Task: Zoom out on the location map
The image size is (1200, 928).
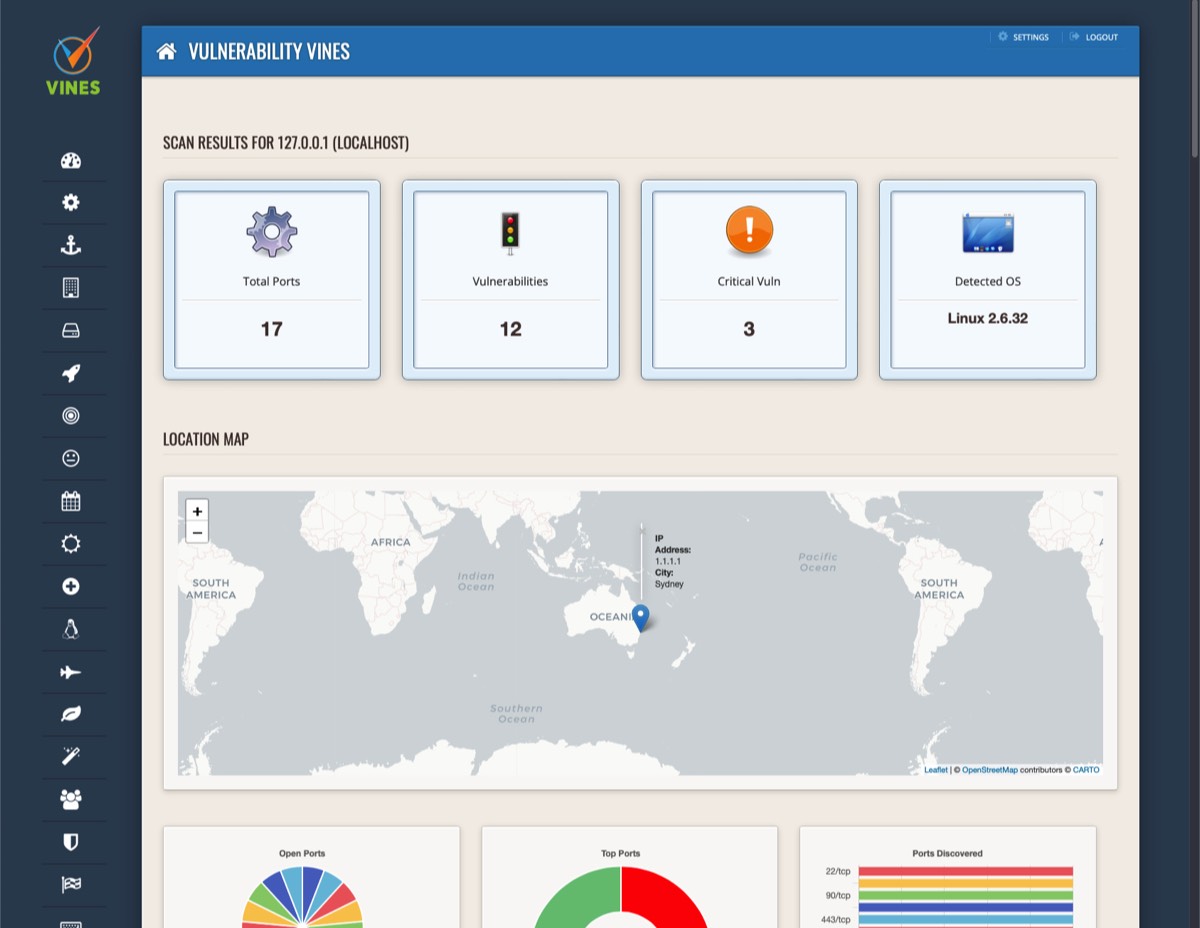Action: [197, 533]
